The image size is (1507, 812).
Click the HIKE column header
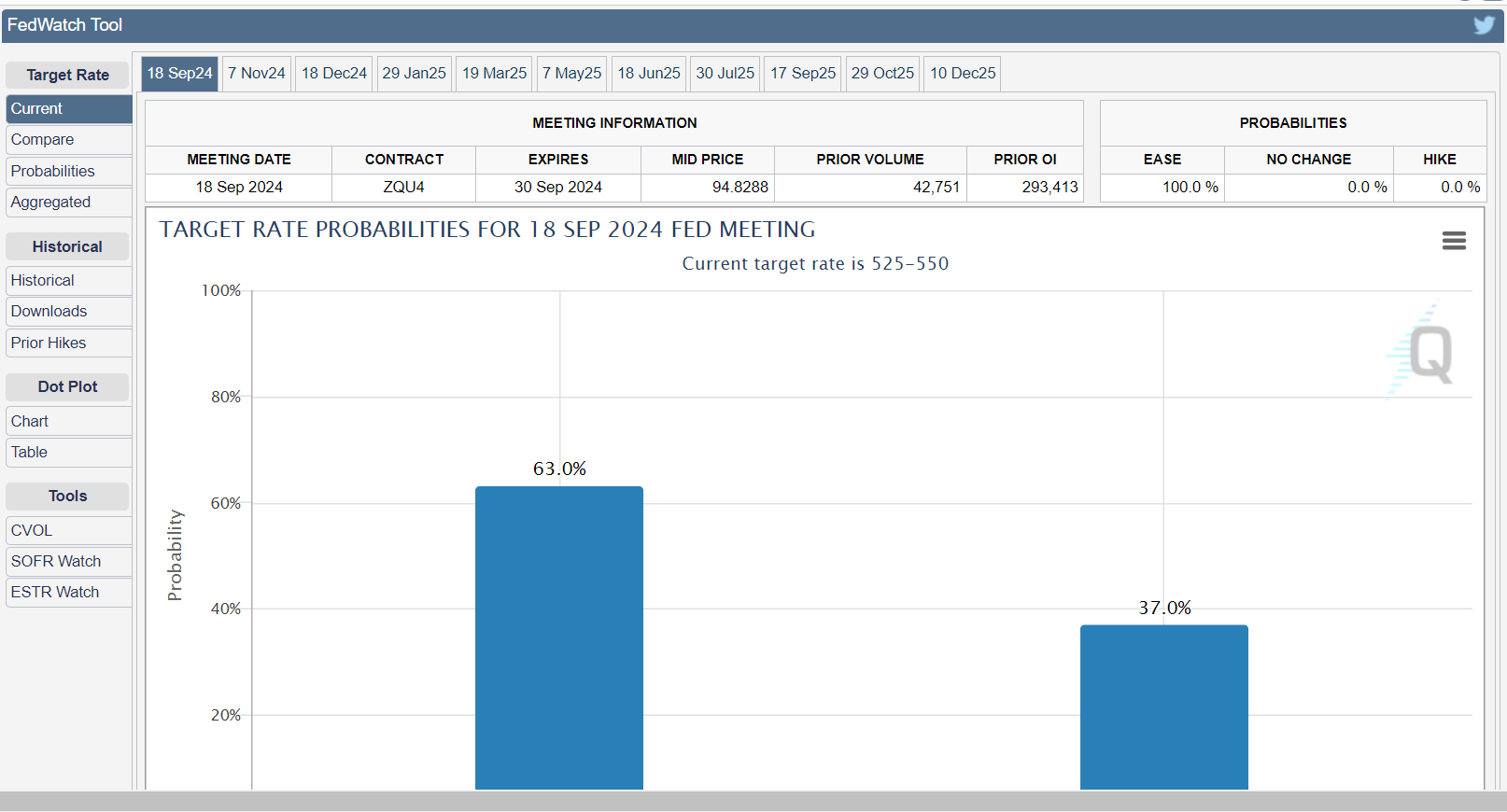point(1440,160)
